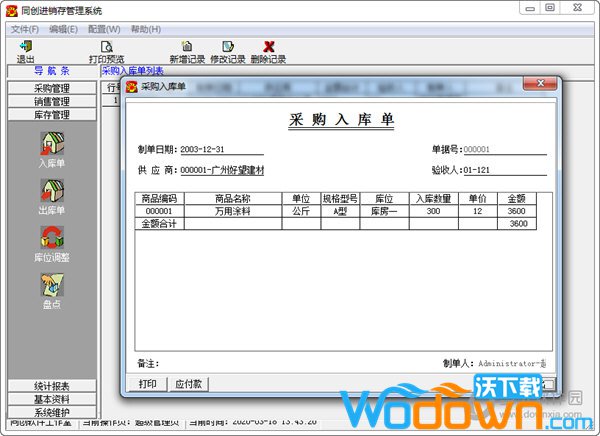Click the 备注 remark label

click(148, 363)
